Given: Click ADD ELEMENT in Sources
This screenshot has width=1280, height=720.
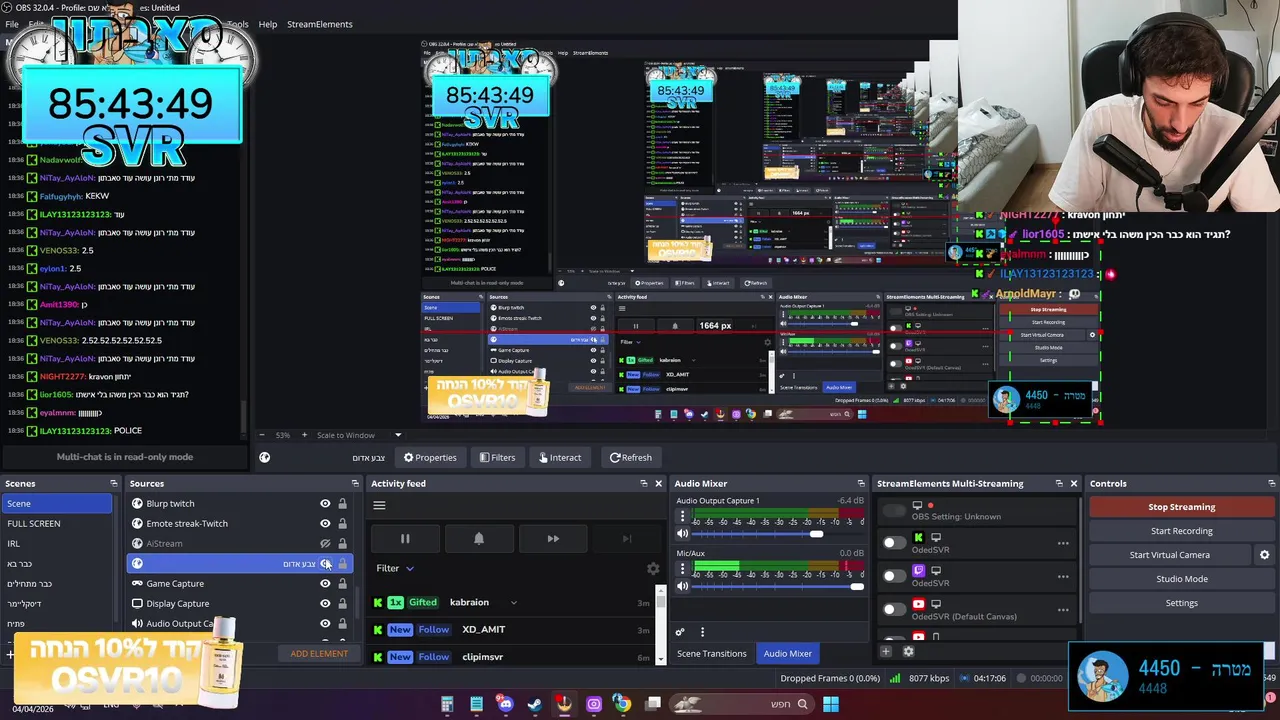Looking at the screenshot, I should (x=319, y=654).
